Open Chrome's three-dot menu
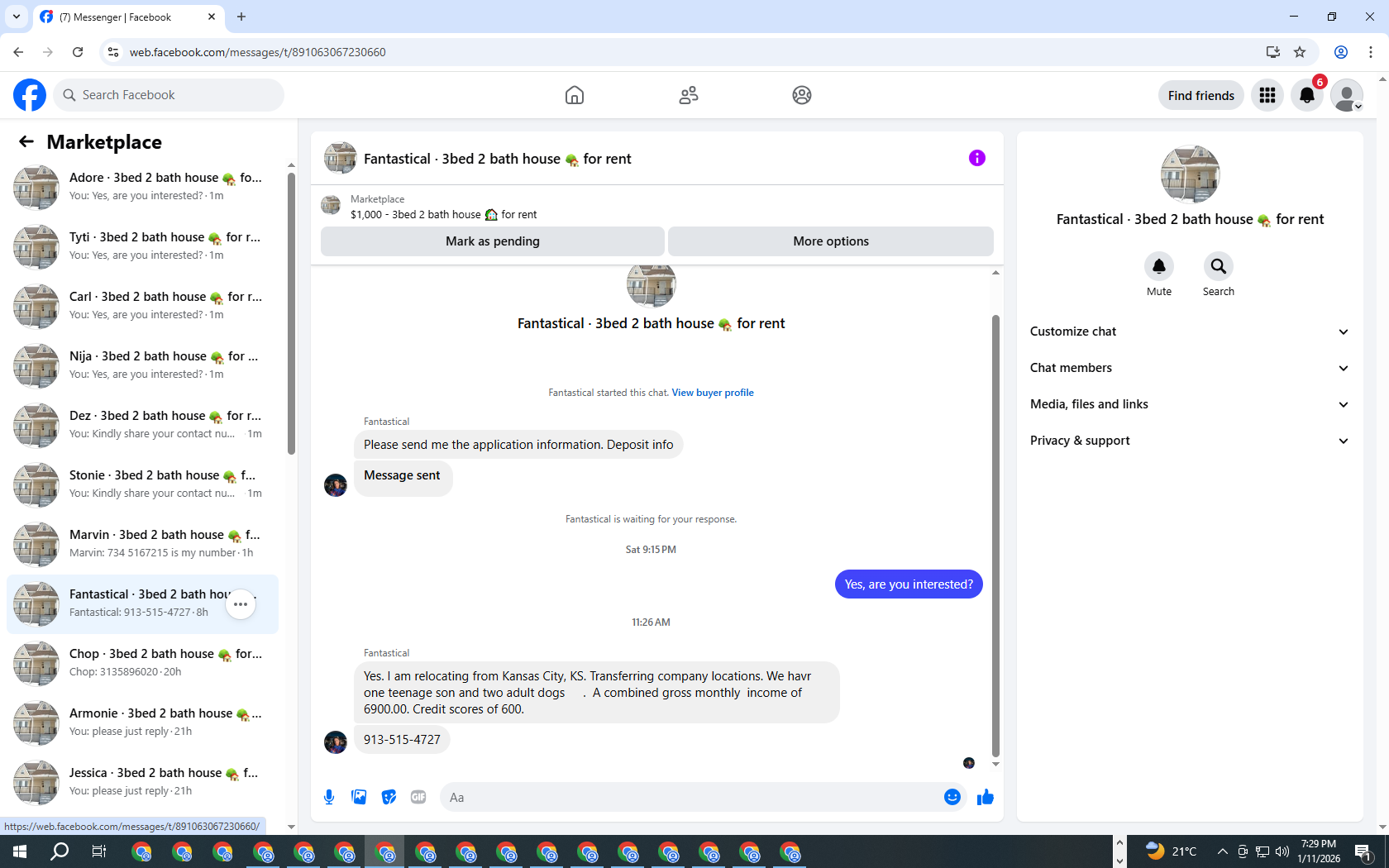 (x=1371, y=52)
